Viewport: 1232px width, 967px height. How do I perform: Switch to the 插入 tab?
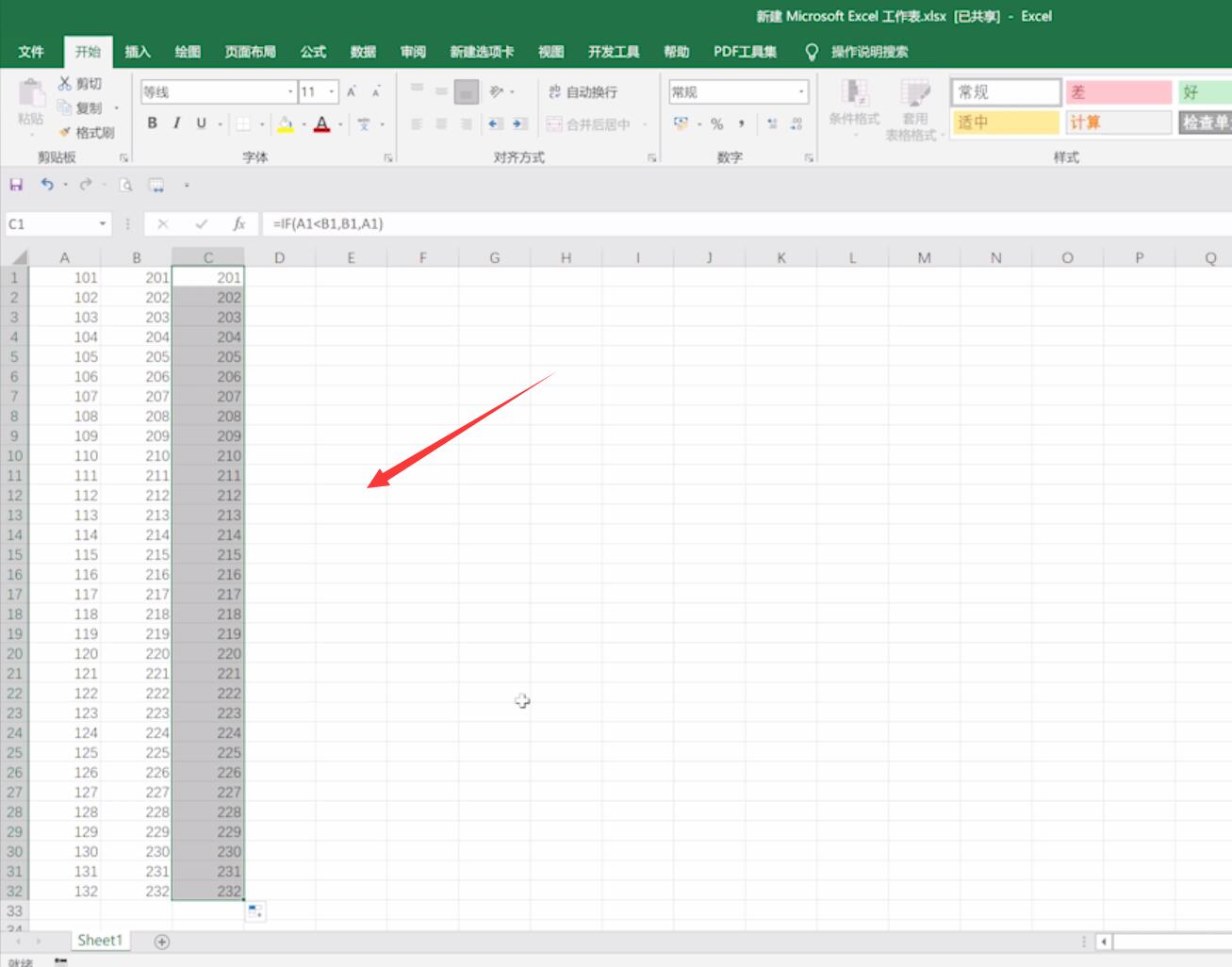pos(138,52)
